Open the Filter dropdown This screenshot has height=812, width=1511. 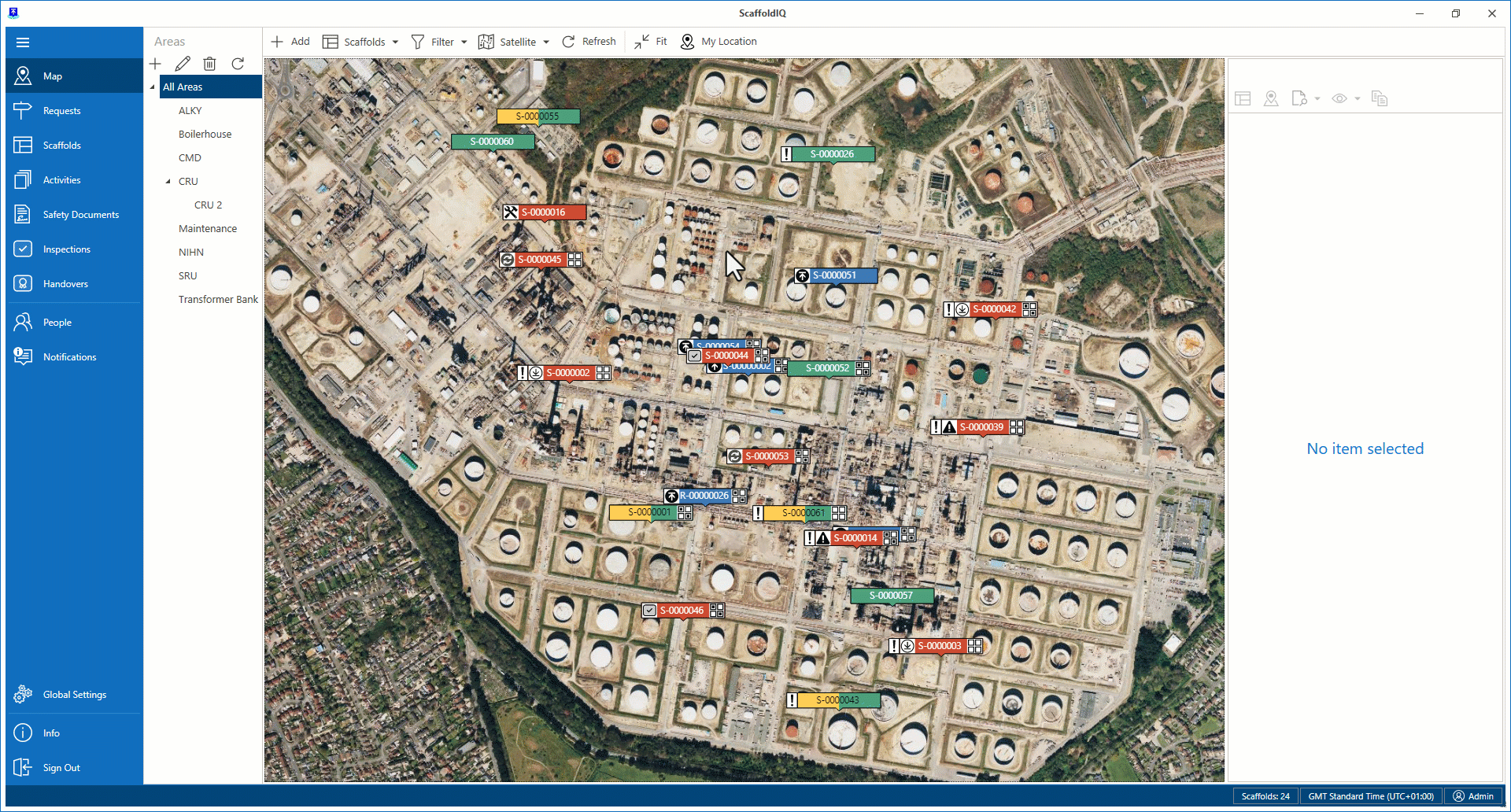click(439, 42)
